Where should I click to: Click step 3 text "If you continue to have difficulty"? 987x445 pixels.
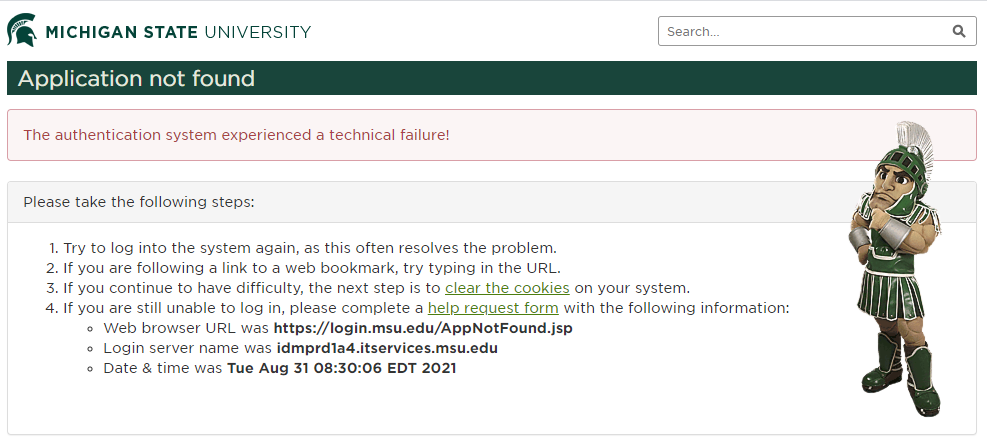pos(200,288)
